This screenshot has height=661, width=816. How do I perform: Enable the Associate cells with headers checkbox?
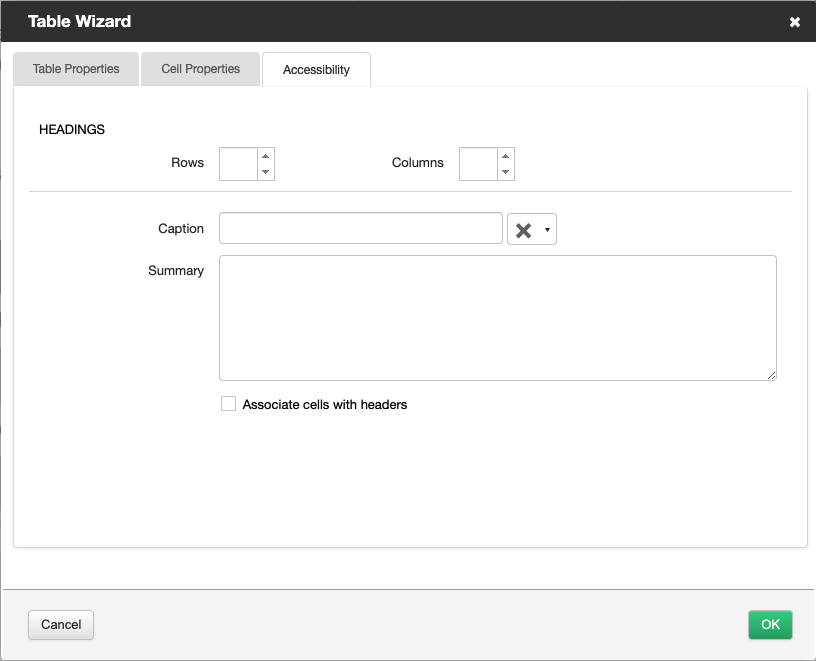tap(228, 403)
